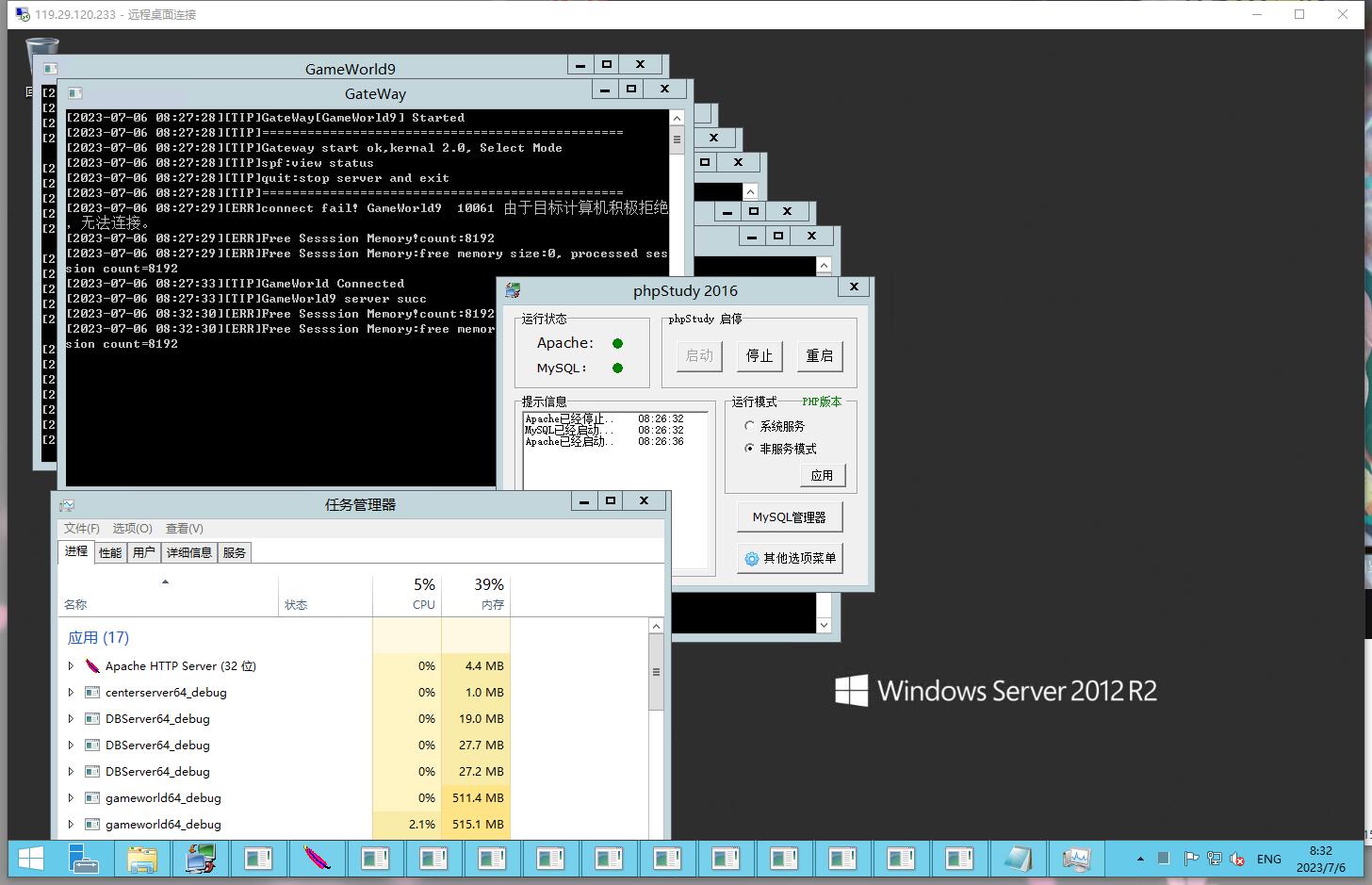Click the 启动 button in phpStudy

pos(699,355)
